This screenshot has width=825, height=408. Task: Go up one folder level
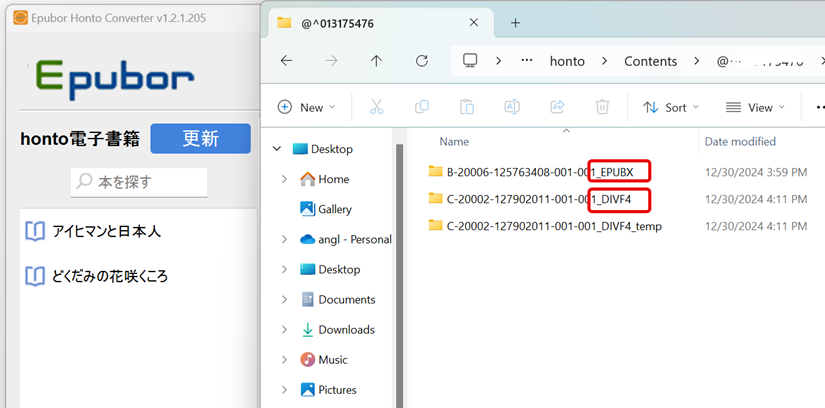(376, 61)
